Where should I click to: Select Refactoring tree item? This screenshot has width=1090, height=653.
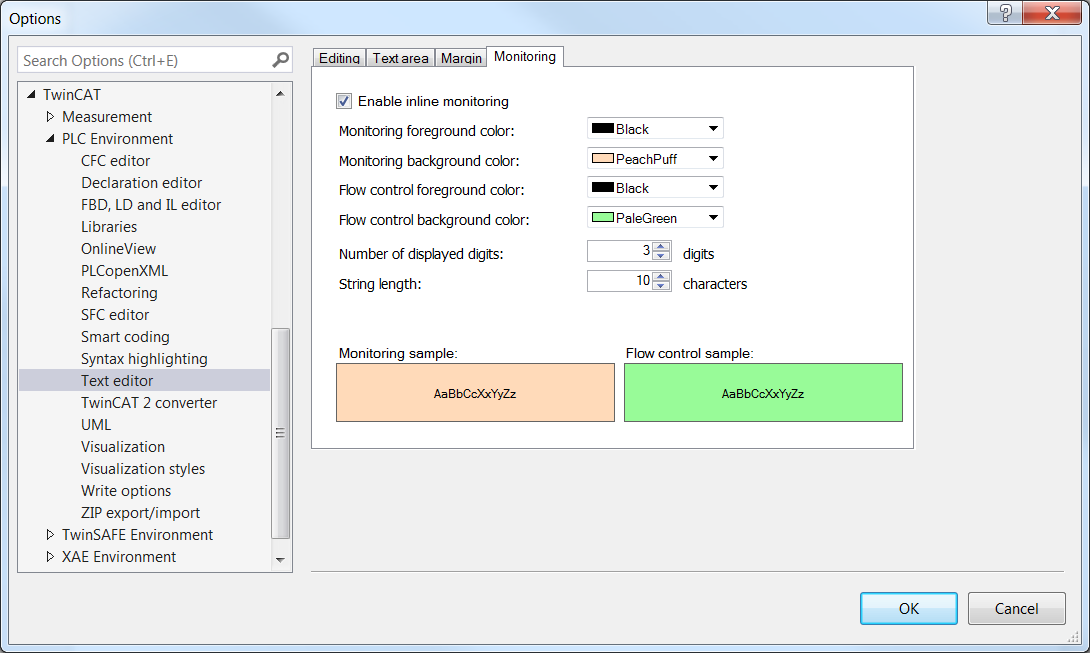(x=119, y=293)
